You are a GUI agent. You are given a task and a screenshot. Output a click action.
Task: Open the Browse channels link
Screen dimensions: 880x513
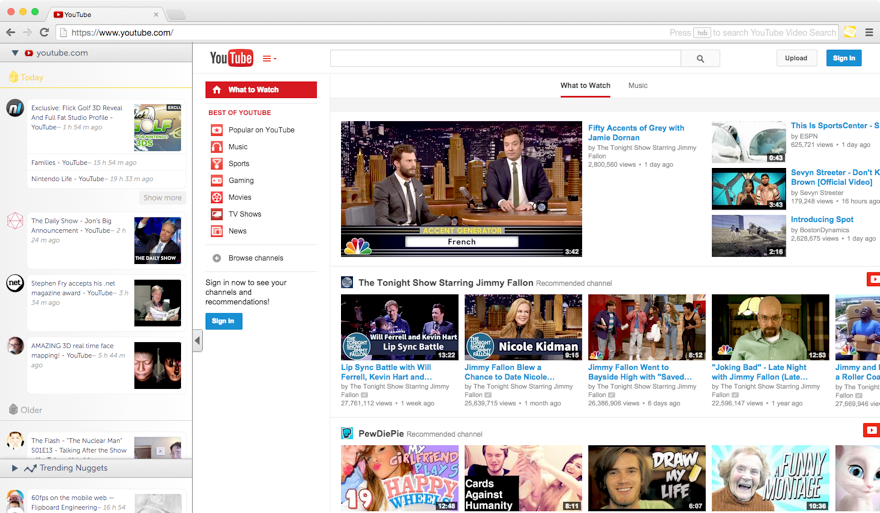[x=256, y=258]
